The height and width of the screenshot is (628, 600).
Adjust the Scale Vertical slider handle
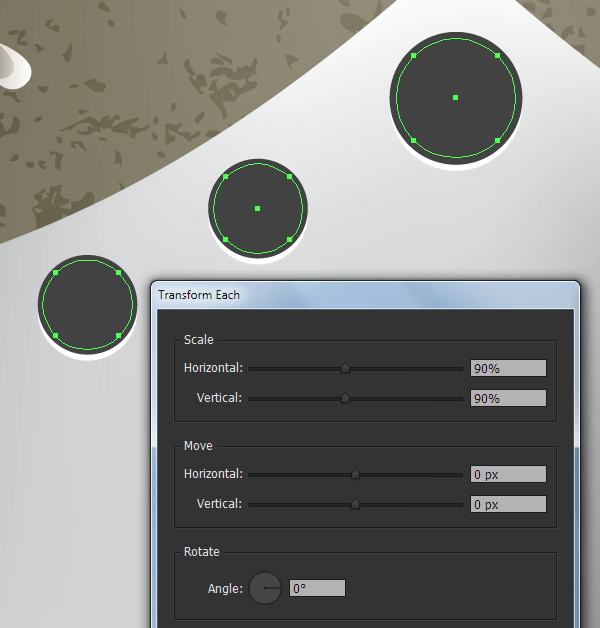point(345,398)
